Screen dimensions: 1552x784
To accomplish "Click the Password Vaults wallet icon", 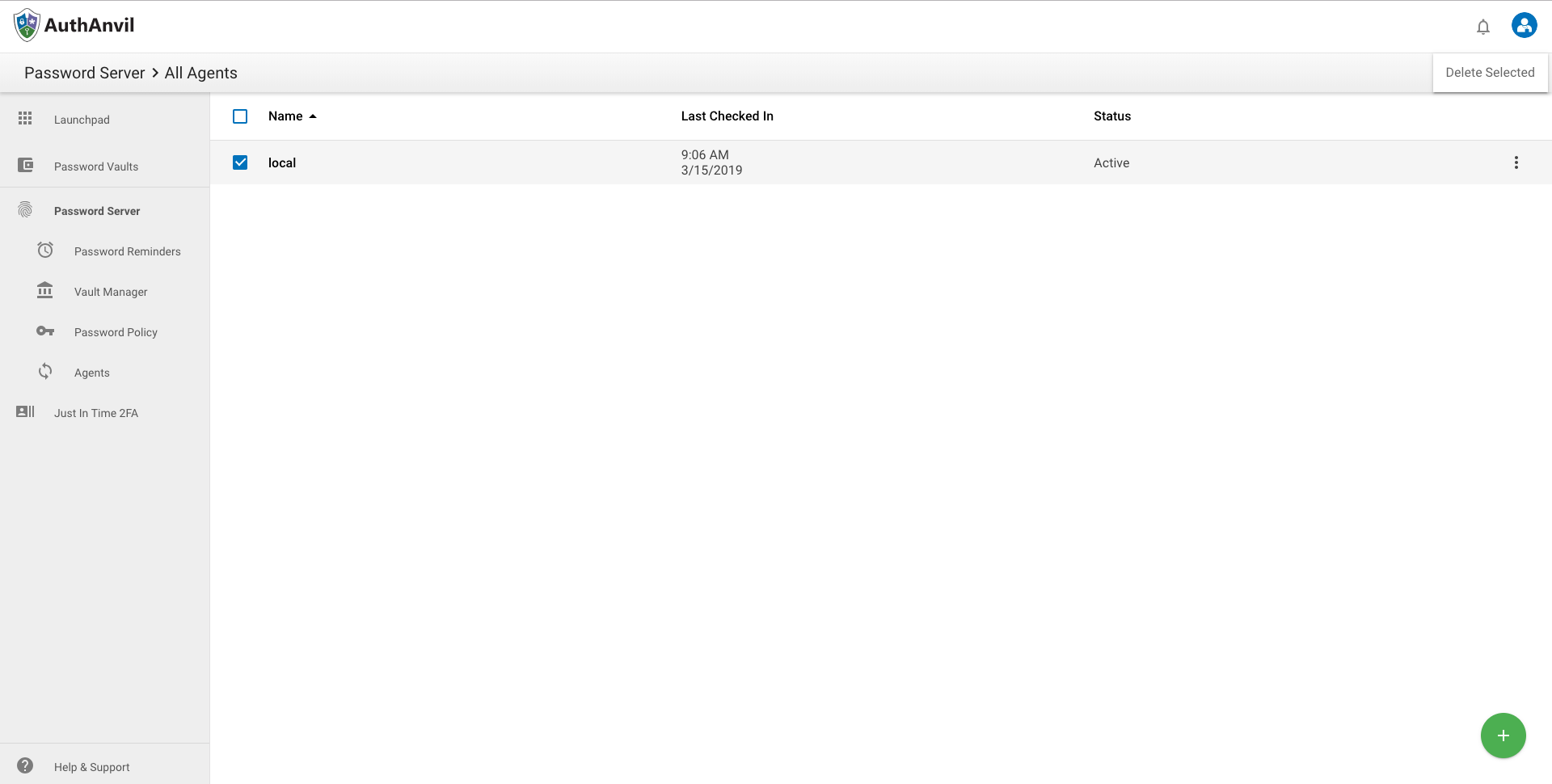I will click(x=25, y=166).
